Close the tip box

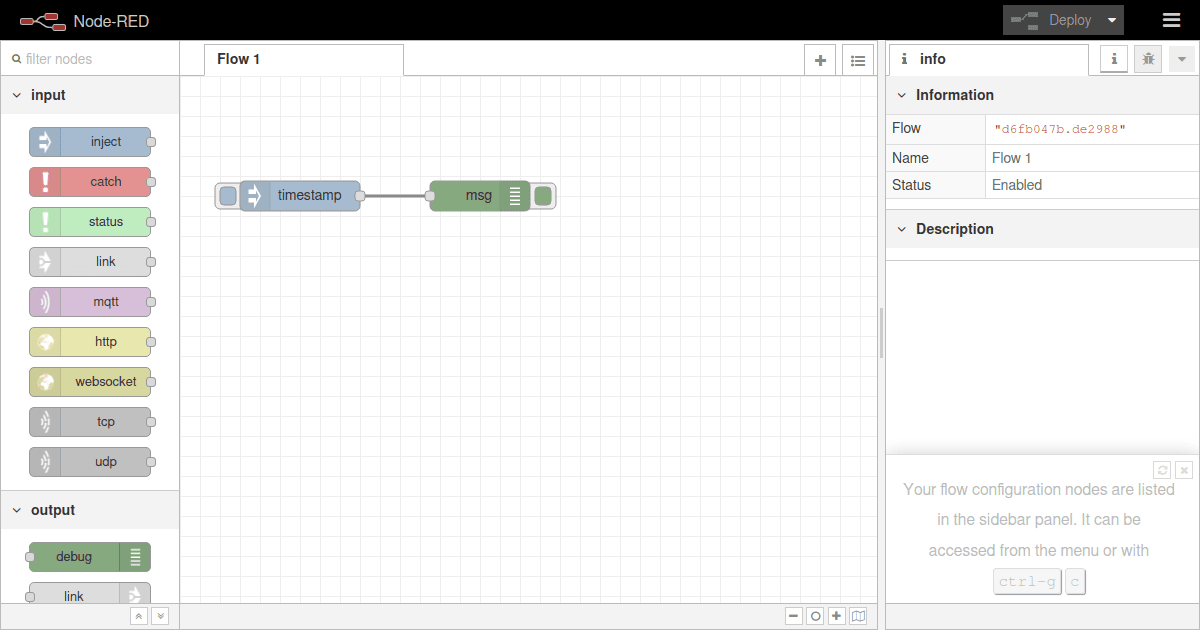(1184, 469)
